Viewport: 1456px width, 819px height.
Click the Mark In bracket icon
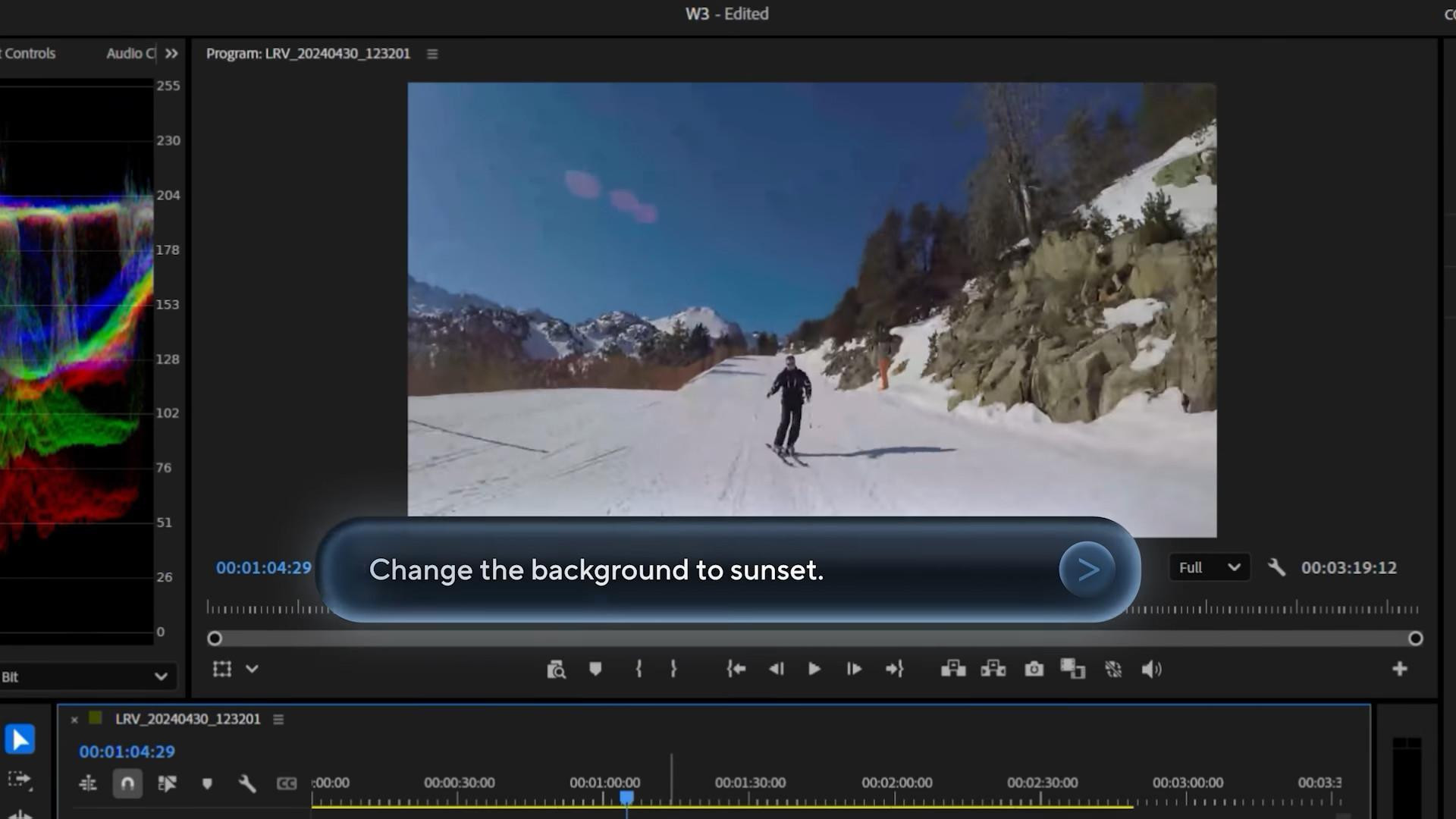(x=639, y=669)
